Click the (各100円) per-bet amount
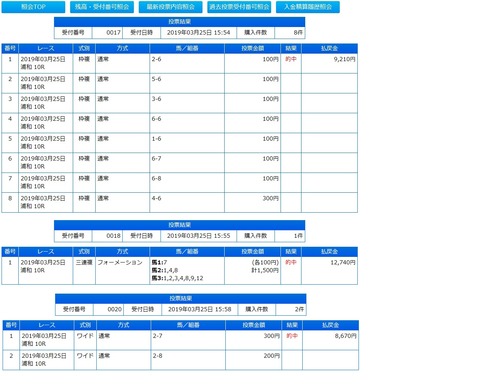This screenshot has width=480, height=384. coord(265,263)
